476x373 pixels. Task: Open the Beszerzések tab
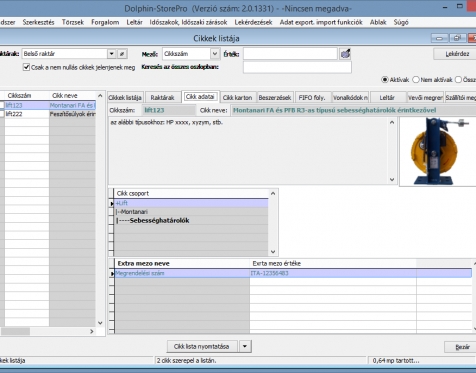click(275, 97)
